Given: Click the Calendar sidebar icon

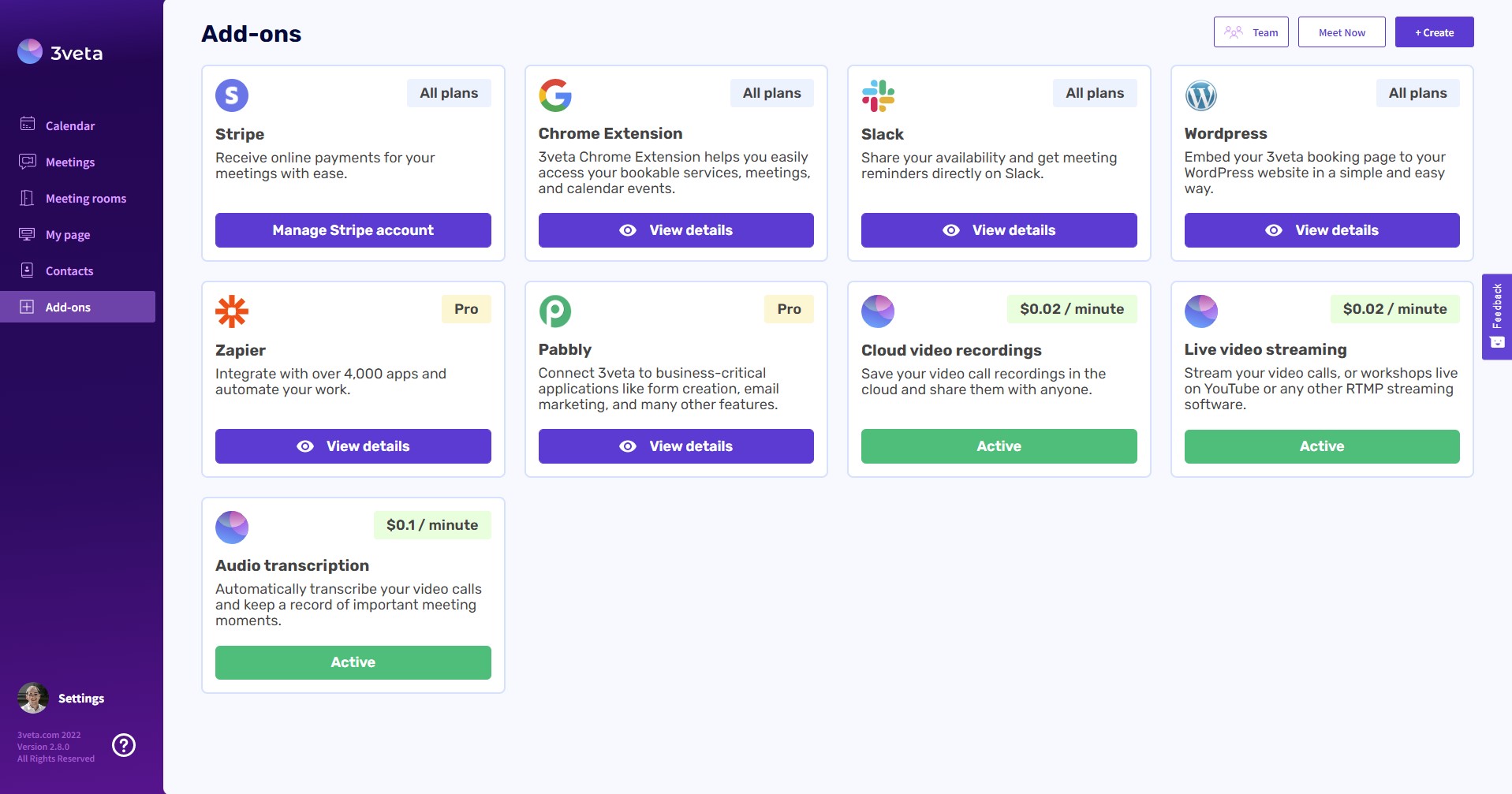Looking at the screenshot, I should [x=28, y=124].
